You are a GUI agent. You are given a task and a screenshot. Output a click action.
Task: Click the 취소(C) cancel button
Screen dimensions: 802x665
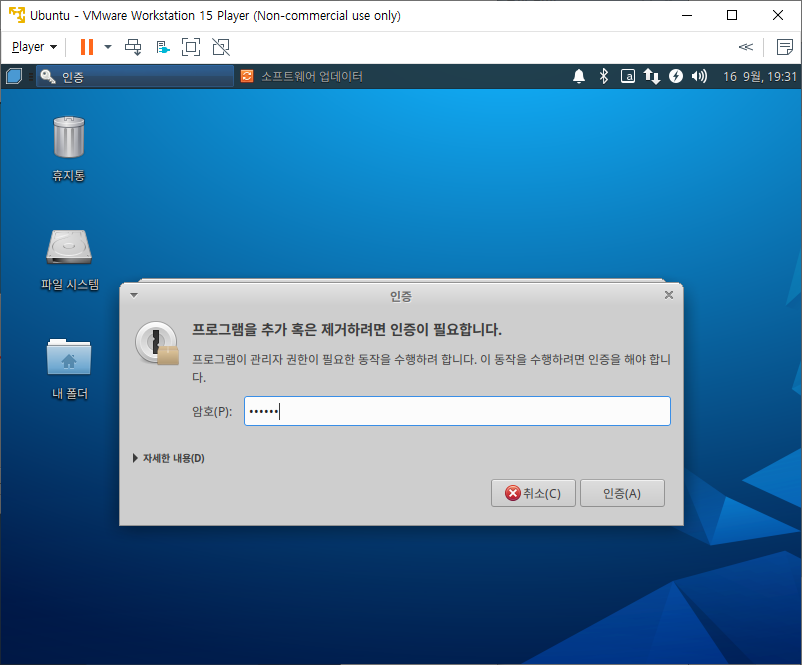tap(533, 493)
